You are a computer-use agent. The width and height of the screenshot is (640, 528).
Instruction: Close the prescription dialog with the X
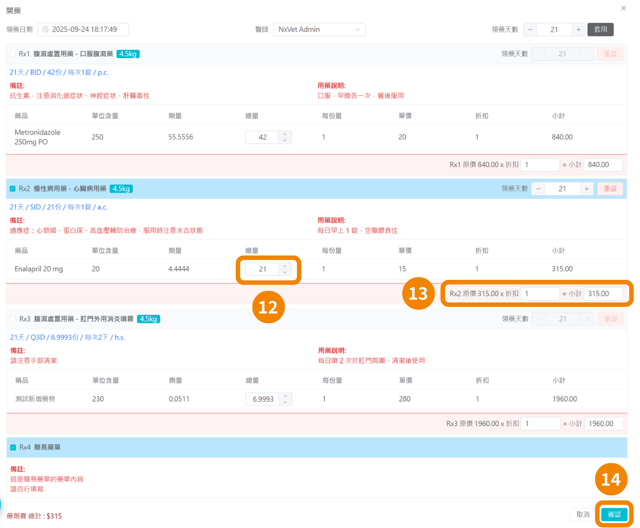pyautogui.click(x=623, y=8)
